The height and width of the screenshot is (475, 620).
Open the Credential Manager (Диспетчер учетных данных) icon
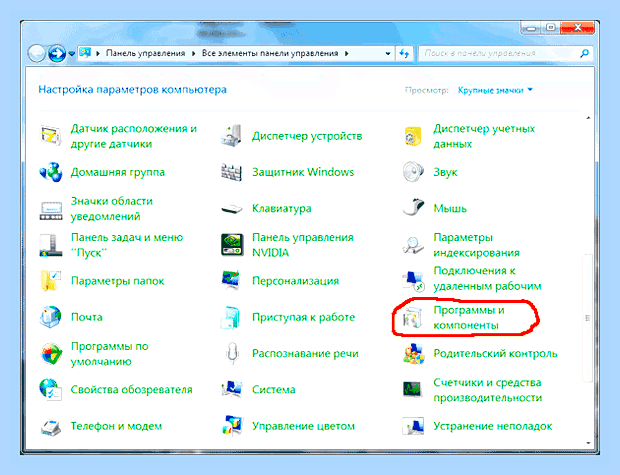coord(413,136)
